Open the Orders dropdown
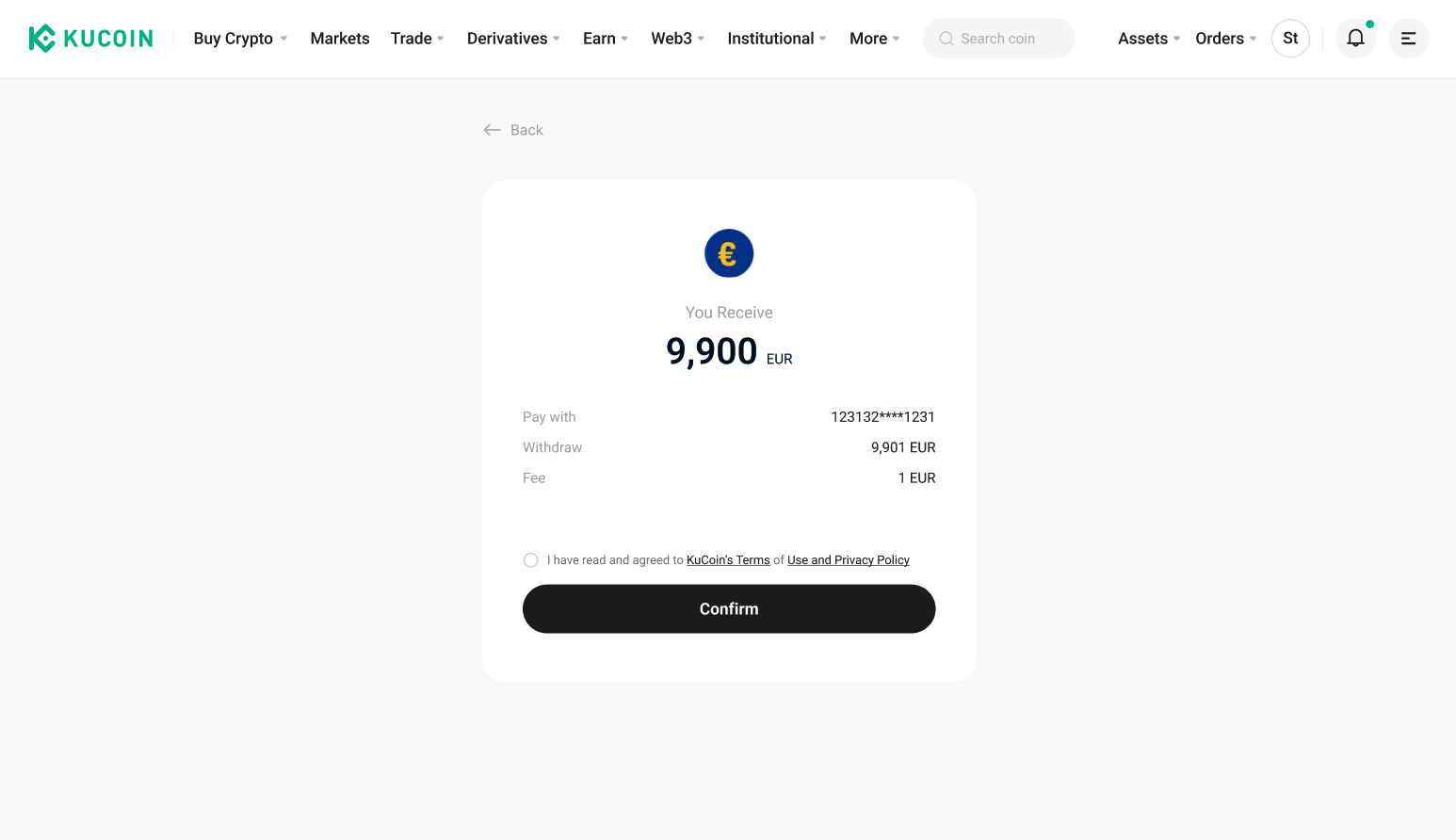The width and height of the screenshot is (1456, 840). click(x=1225, y=39)
